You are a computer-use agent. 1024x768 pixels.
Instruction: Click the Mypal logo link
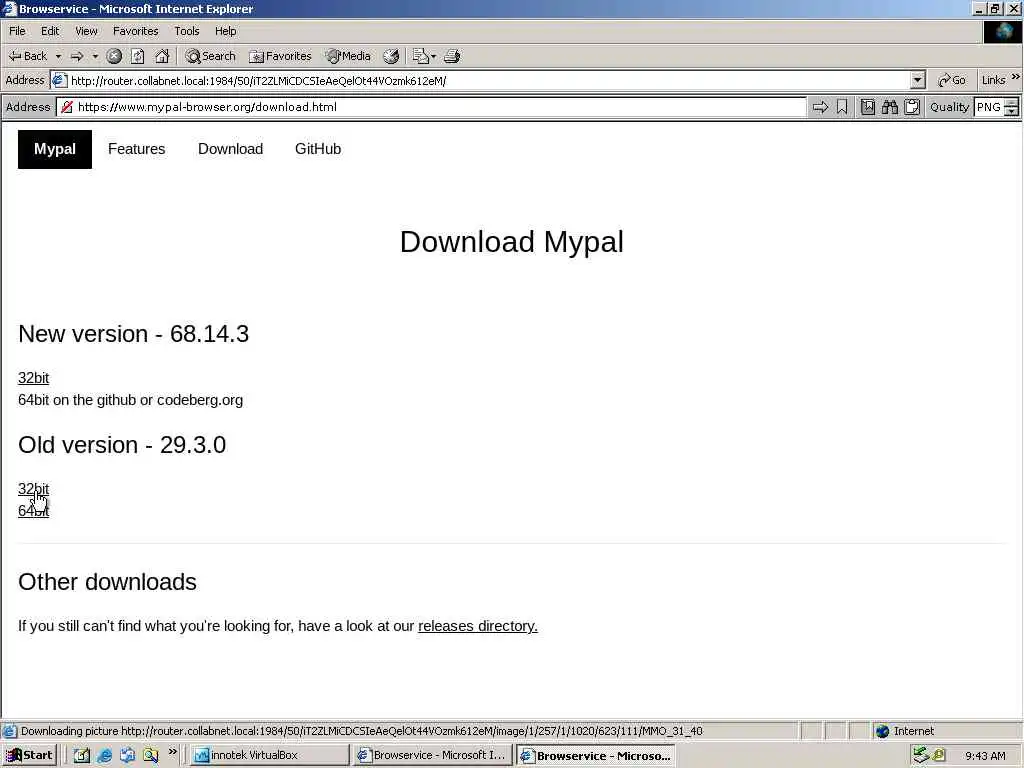click(55, 149)
